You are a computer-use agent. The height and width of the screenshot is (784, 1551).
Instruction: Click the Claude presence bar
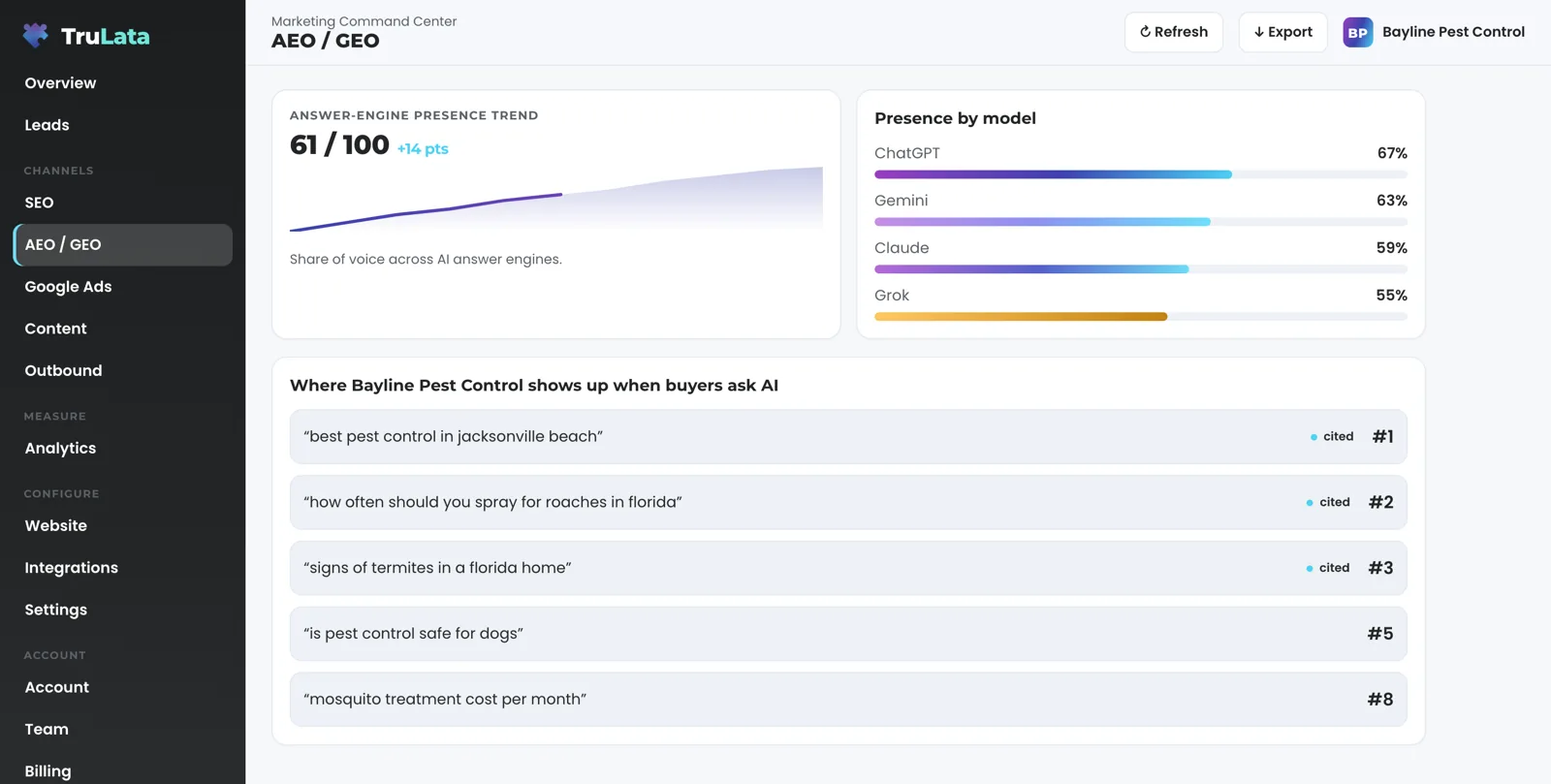click(1140, 269)
